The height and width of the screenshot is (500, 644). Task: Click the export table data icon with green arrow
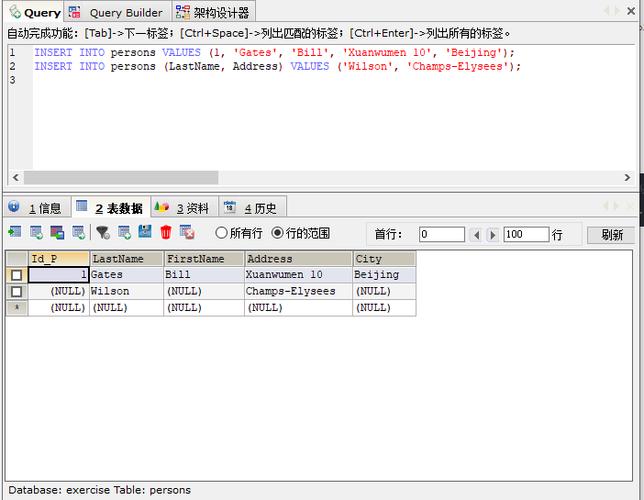coord(15,232)
